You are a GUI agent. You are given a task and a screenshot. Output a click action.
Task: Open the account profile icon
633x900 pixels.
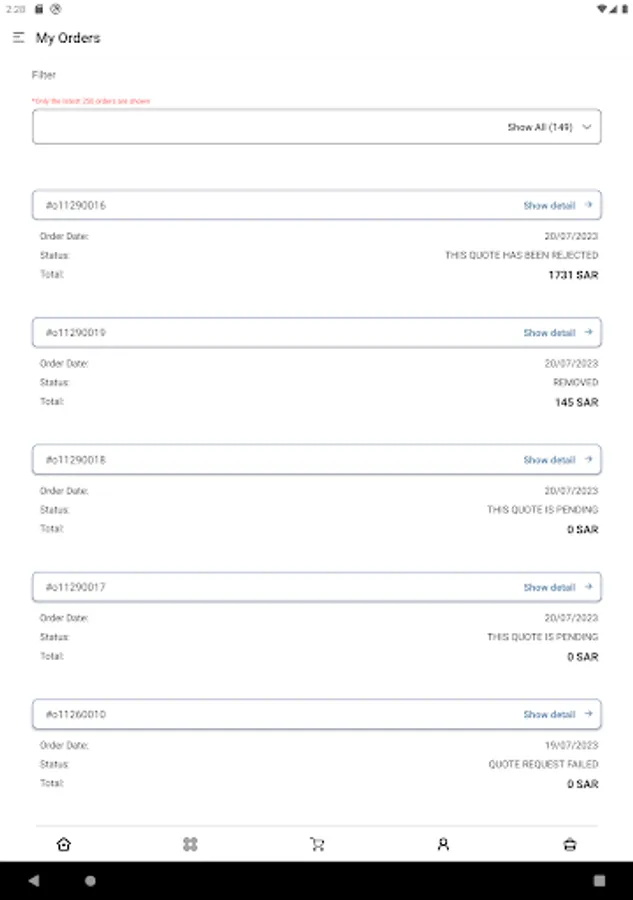(443, 844)
